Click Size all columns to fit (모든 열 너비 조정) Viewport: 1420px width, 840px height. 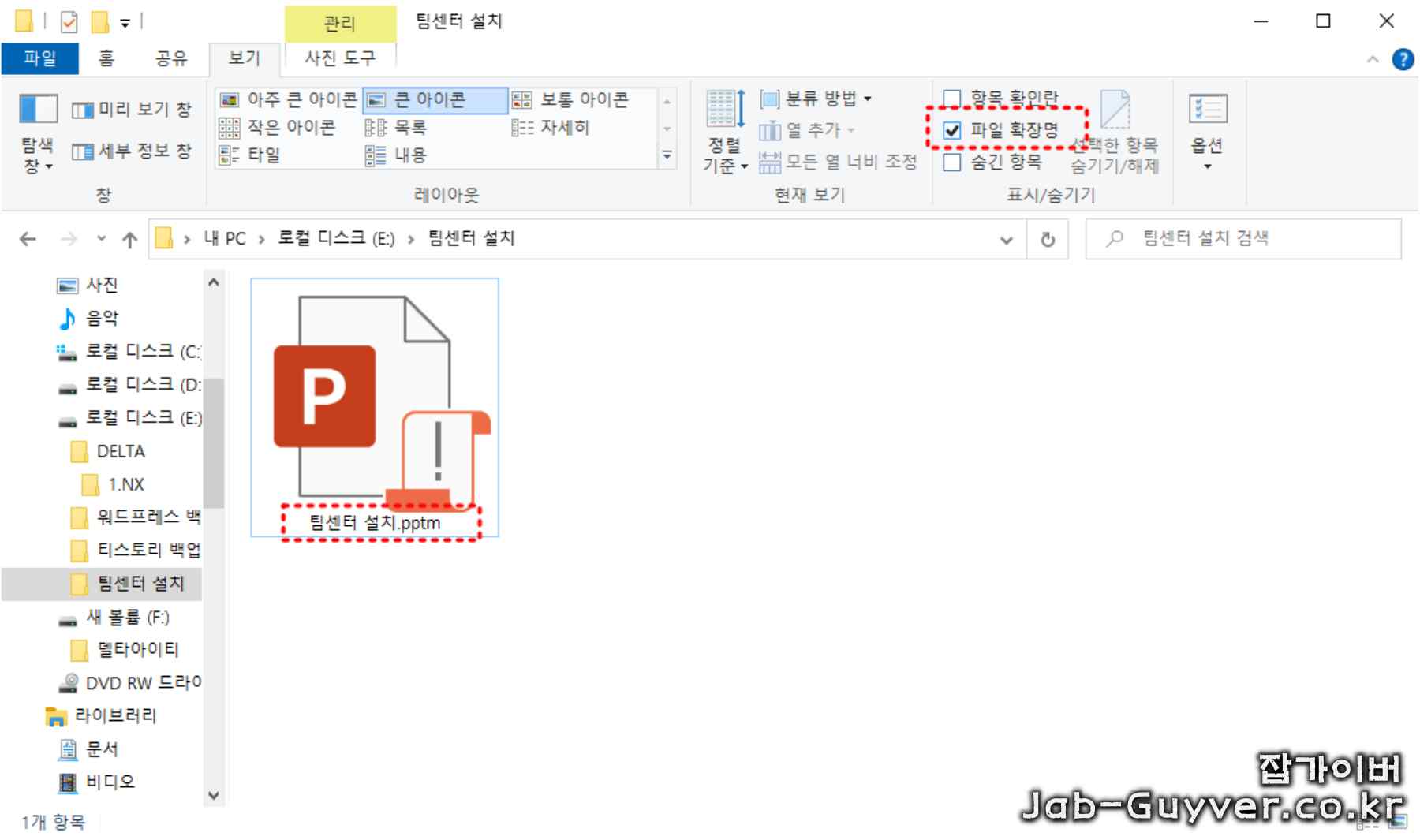click(838, 162)
